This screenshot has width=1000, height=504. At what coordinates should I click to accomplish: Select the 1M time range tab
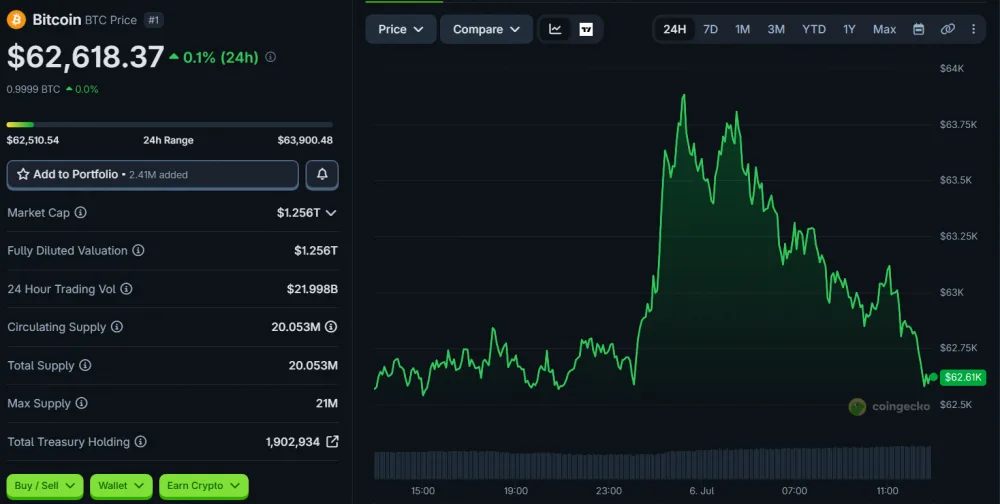tap(742, 29)
